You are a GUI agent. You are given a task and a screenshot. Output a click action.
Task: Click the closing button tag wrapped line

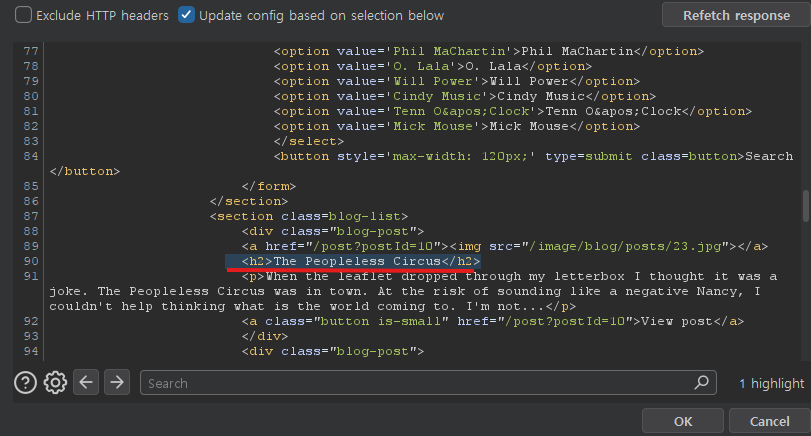85,171
